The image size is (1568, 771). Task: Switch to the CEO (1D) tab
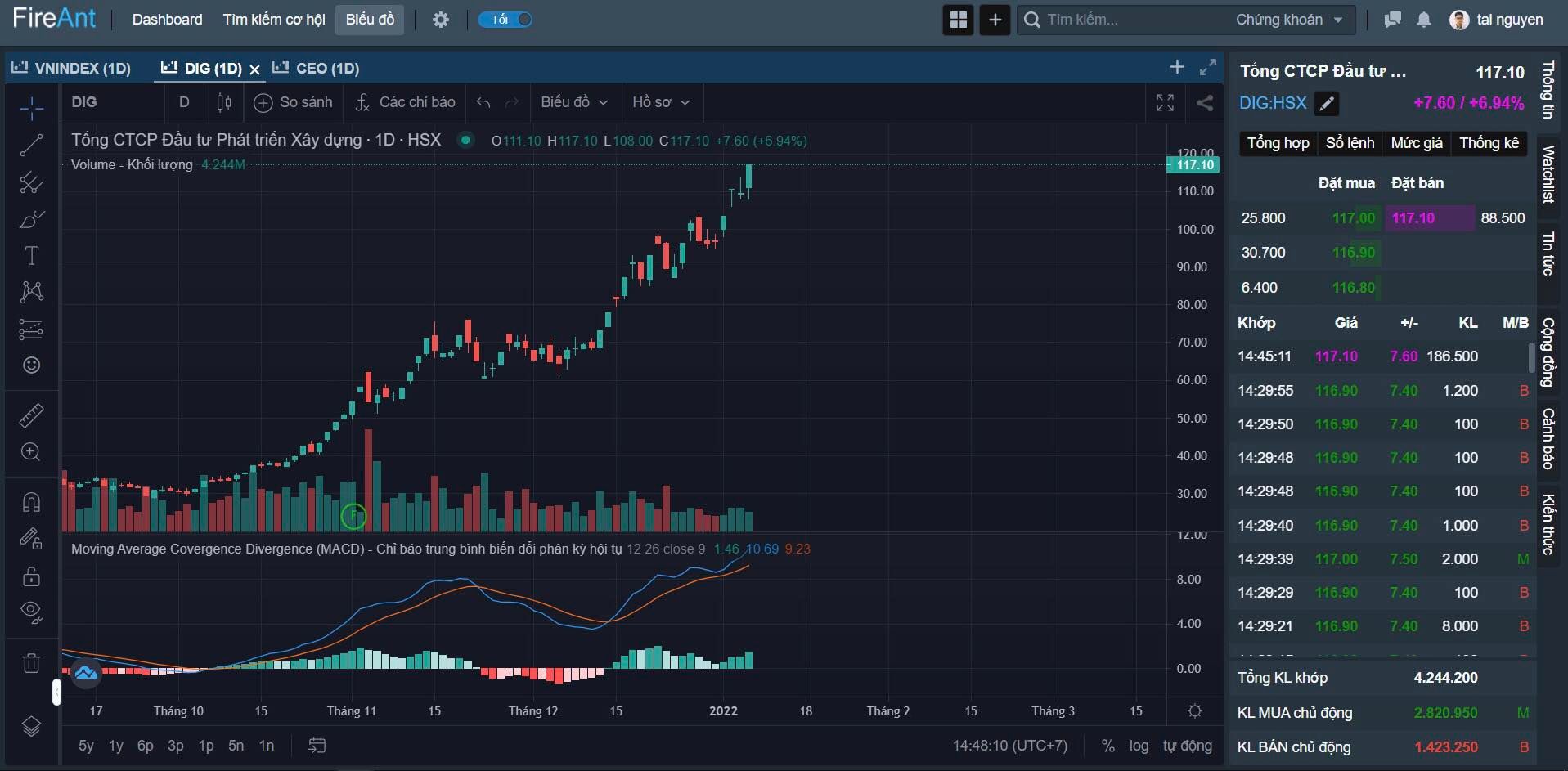coord(317,68)
